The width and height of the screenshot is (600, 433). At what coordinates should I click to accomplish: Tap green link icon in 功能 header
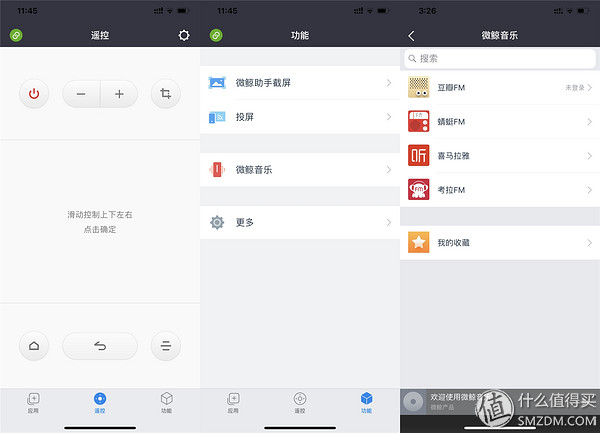point(216,36)
